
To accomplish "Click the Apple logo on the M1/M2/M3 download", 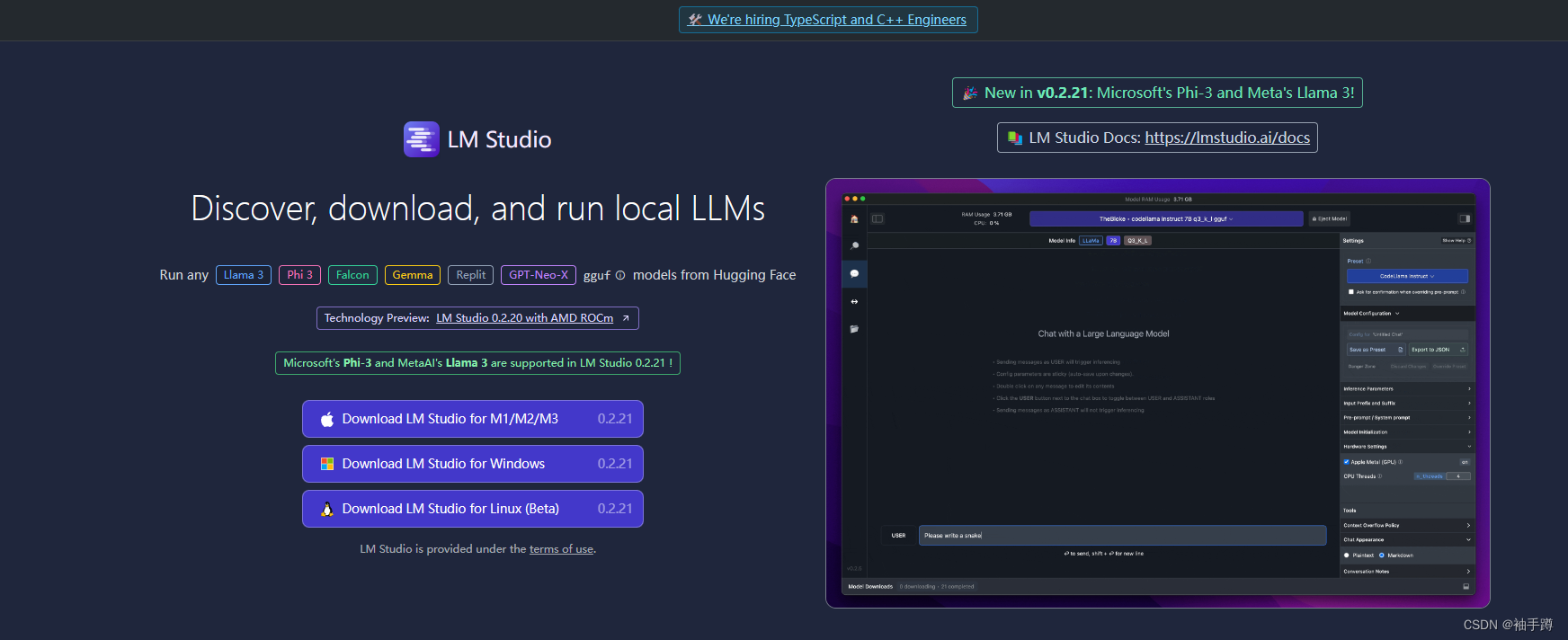I will pos(327,419).
